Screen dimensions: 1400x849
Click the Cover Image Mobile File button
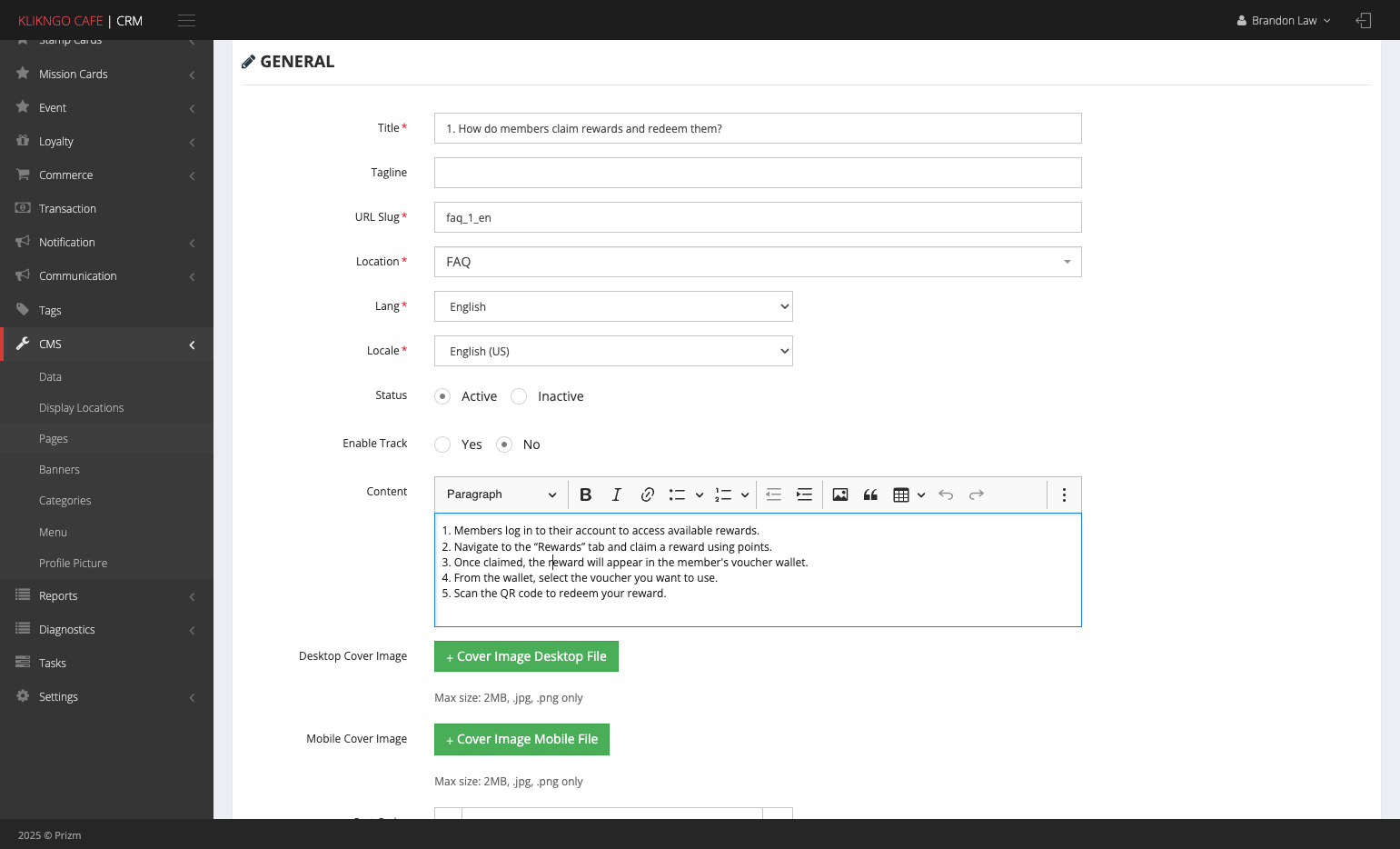pos(521,739)
